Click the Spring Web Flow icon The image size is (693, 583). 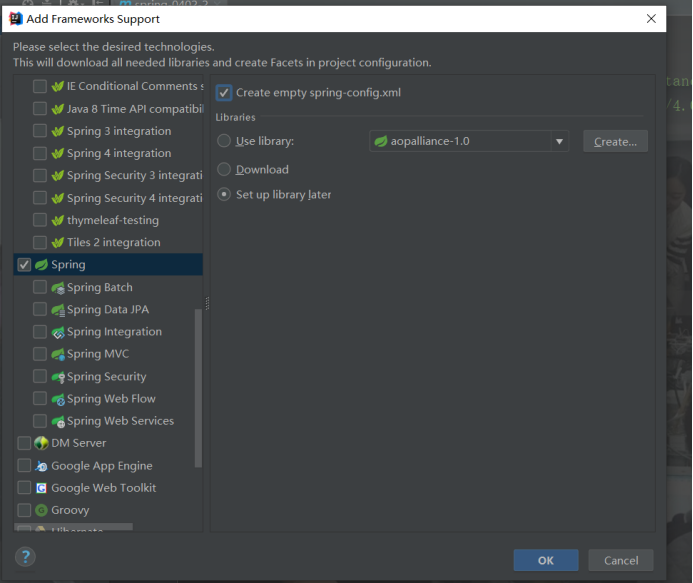pos(58,399)
